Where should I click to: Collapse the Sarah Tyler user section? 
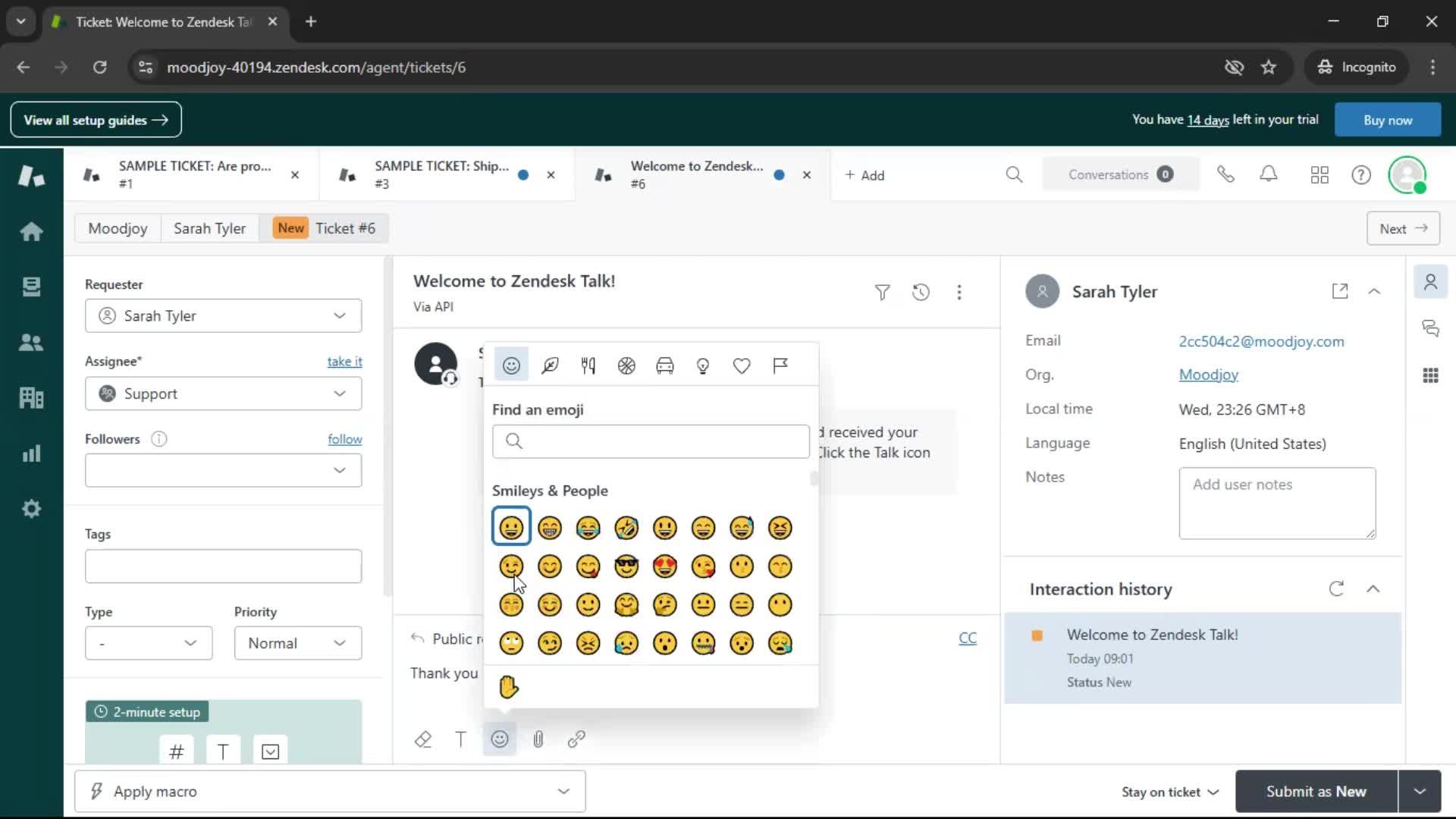click(x=1374, y=291)
